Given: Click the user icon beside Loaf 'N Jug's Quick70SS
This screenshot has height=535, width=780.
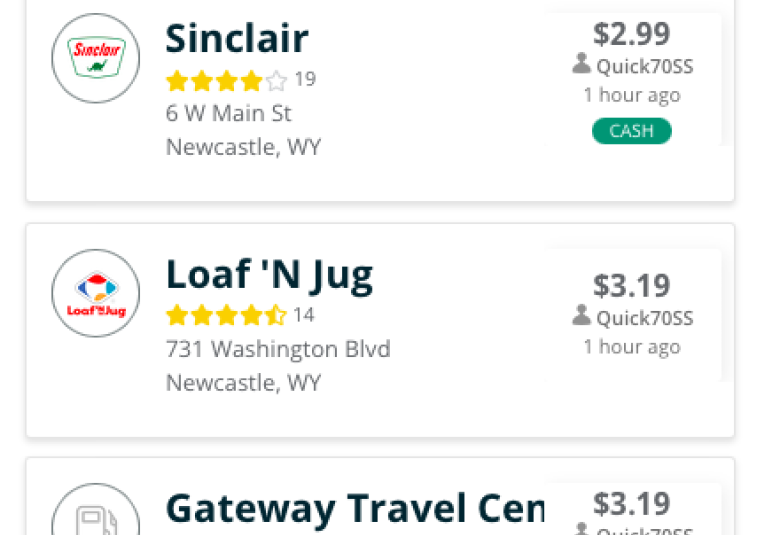Looking at the screenshot, I should (x=581, y=316).
